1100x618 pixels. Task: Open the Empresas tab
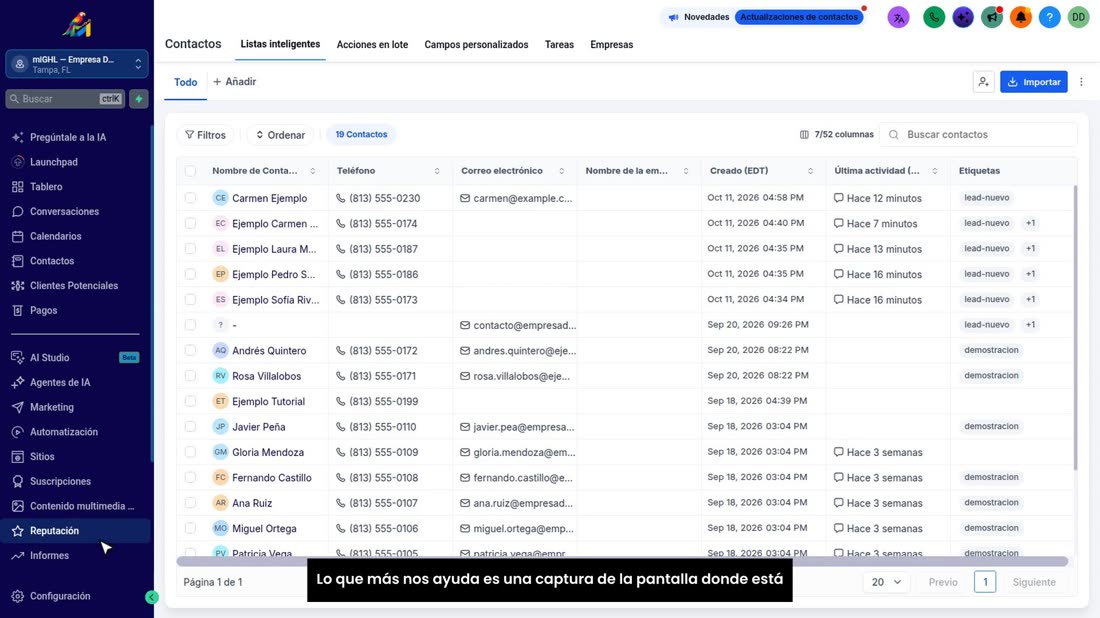(612, 45)
